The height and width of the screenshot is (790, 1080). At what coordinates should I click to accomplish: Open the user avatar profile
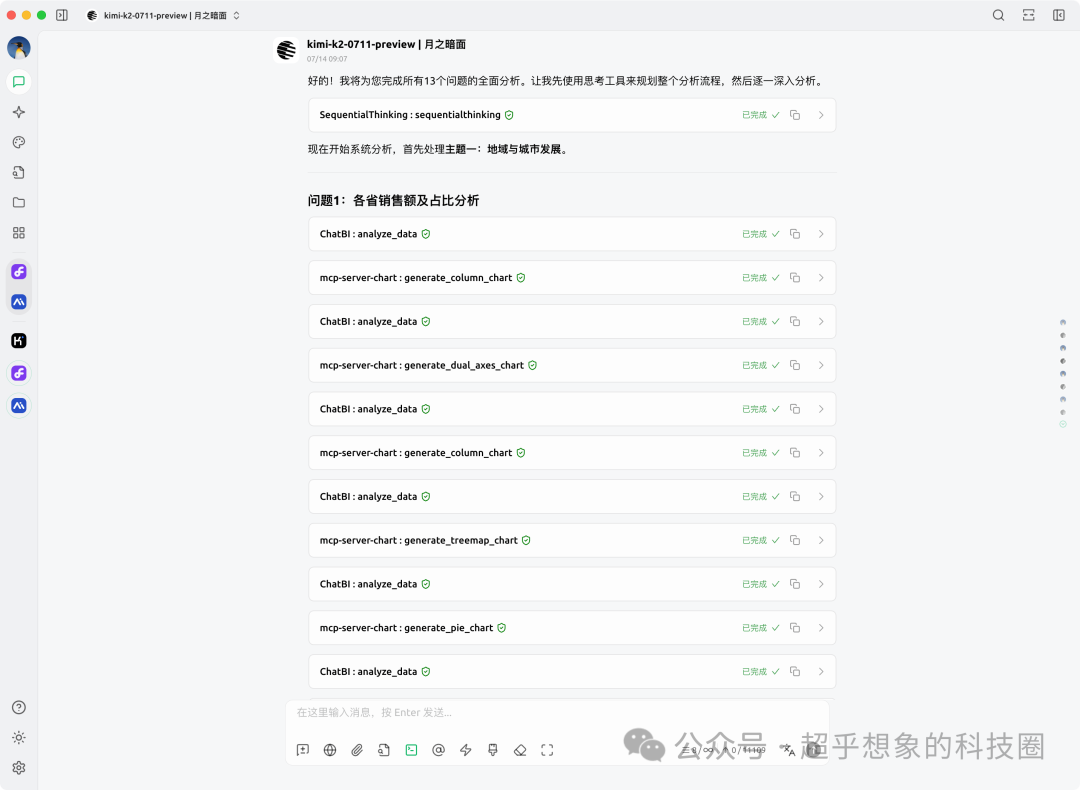[x=19, y=48]
